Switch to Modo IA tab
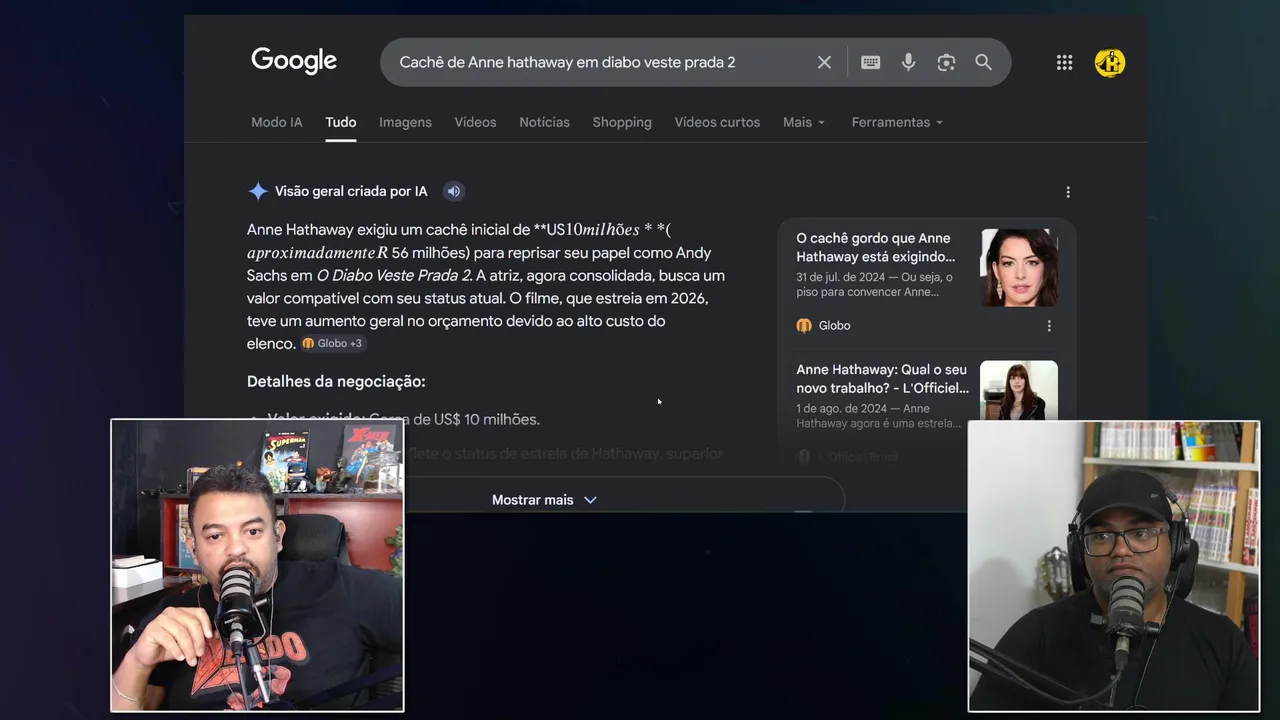Image resolution: width=1280 pixels, height=720 pixels. (276, 122)
